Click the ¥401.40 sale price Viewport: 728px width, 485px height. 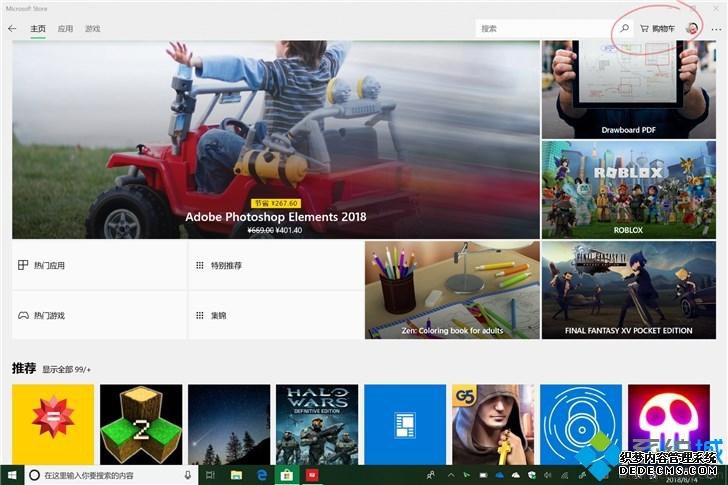pyautogui.click(x=289, y=230)
